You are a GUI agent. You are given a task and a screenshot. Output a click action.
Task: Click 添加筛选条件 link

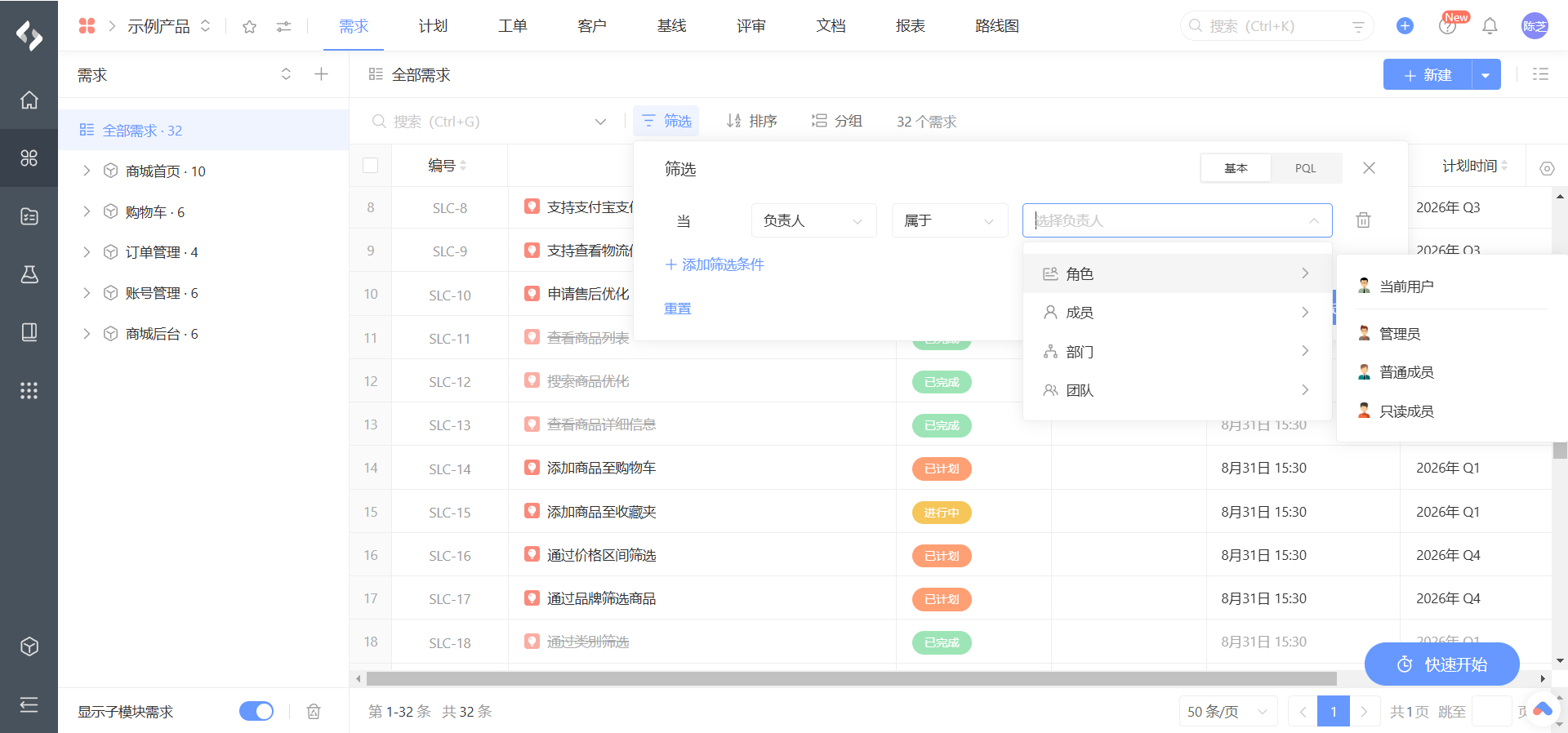click(715, 264)
